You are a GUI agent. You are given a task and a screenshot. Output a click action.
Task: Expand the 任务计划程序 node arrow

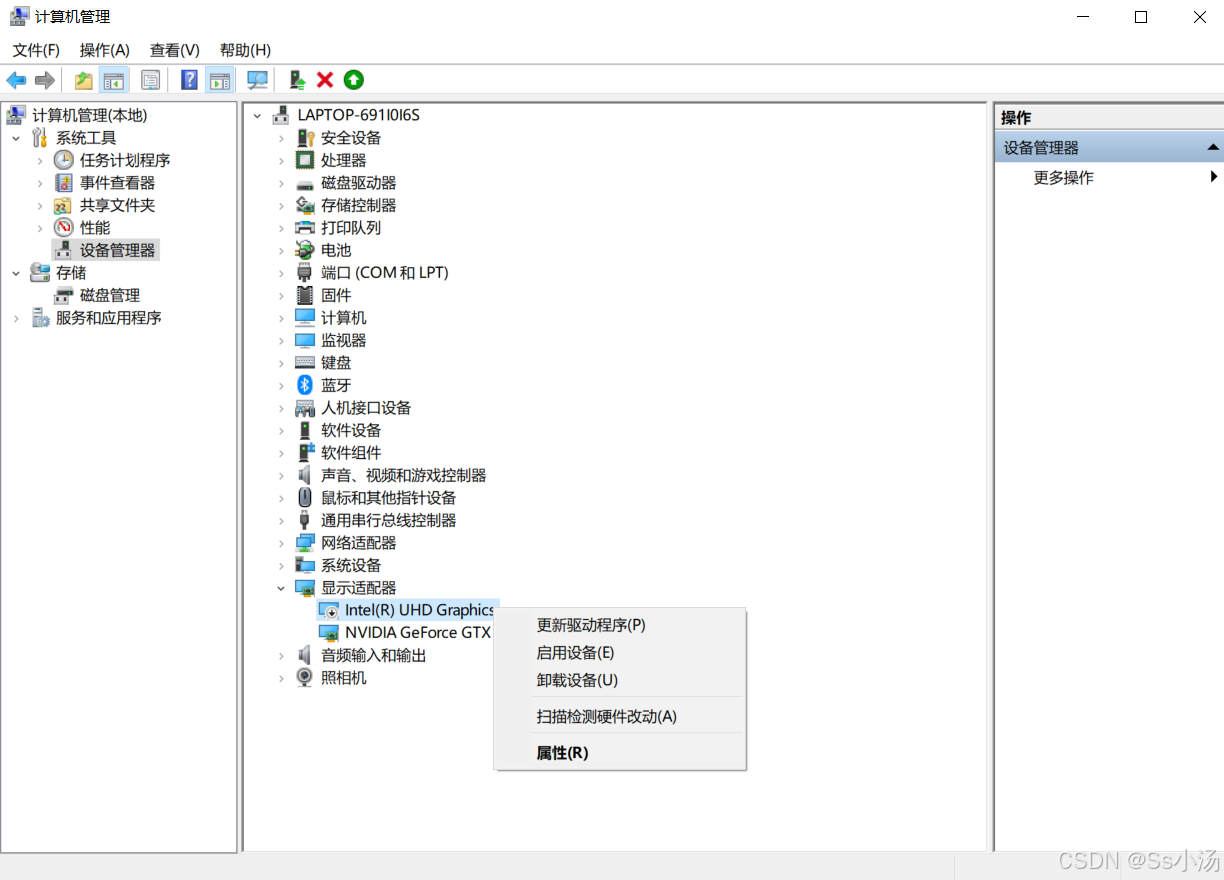point(40,160)
